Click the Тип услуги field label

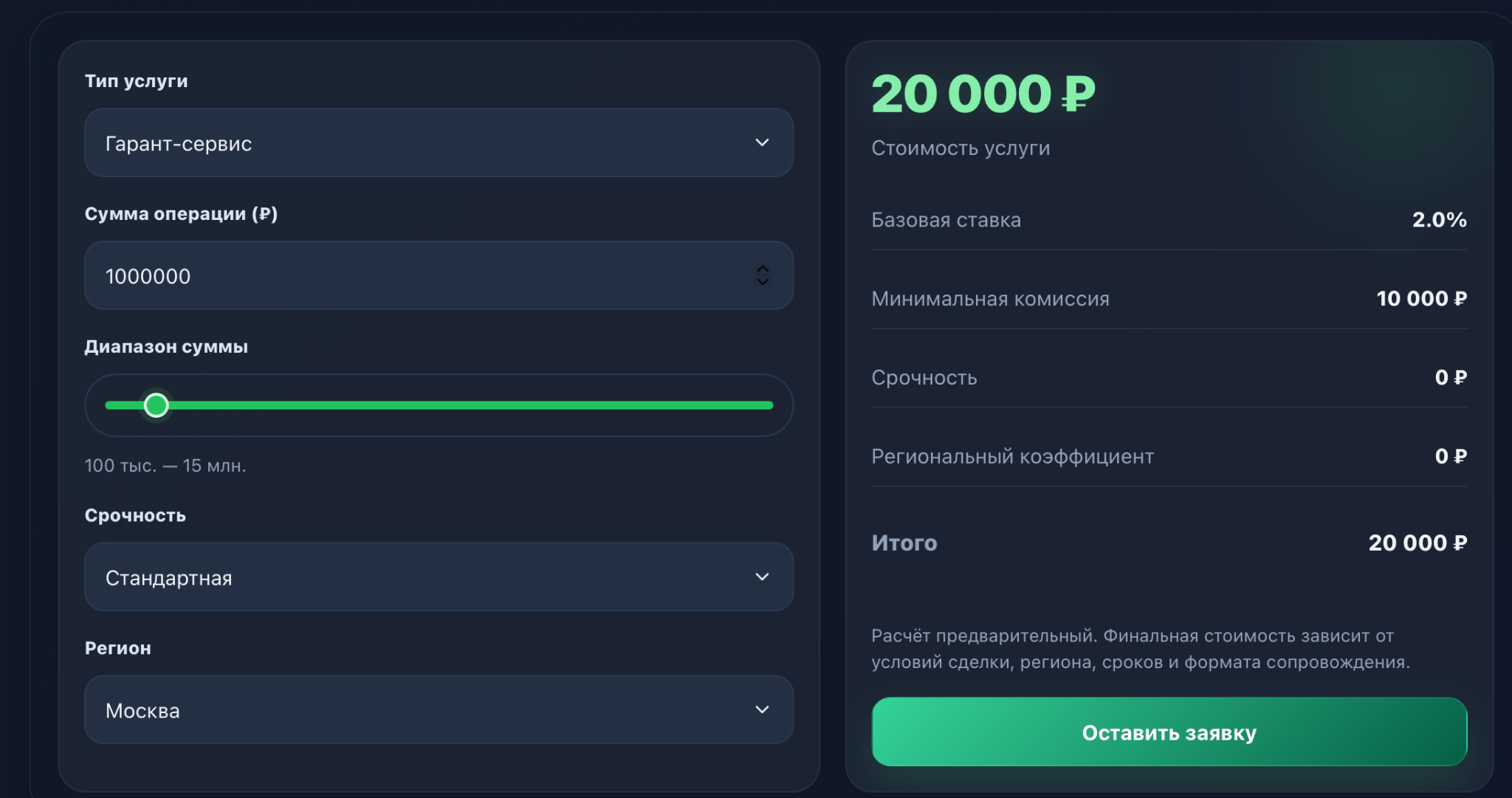click(137, 81)
